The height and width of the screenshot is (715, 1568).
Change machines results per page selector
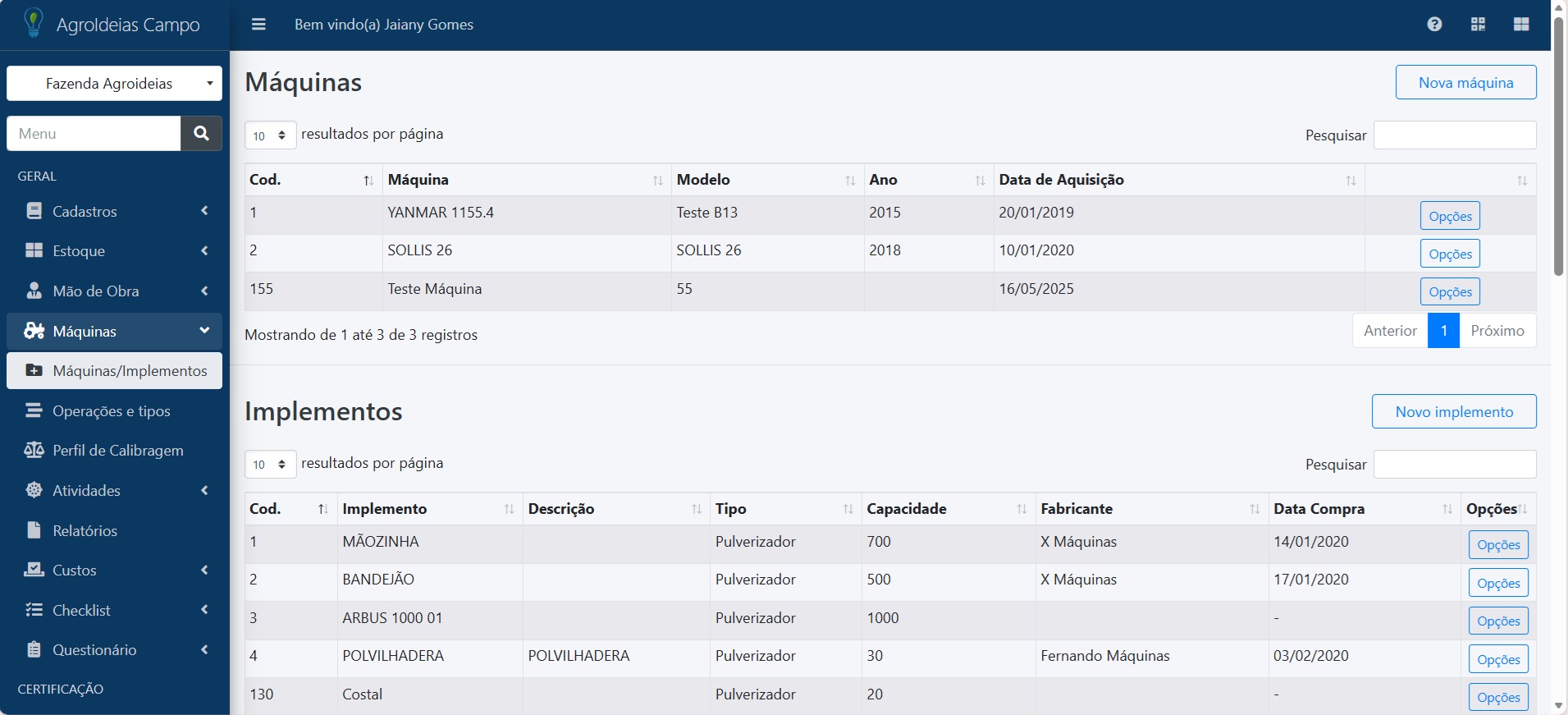click(x=270, y=135)
